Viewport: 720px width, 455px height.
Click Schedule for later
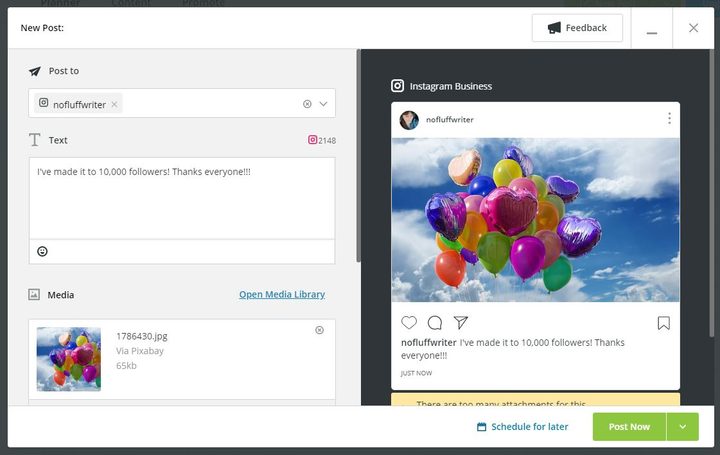pos(523,427)
